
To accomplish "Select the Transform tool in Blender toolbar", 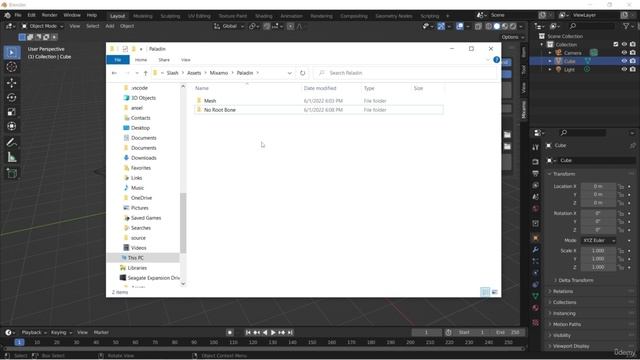I will [x=11, y=126].
